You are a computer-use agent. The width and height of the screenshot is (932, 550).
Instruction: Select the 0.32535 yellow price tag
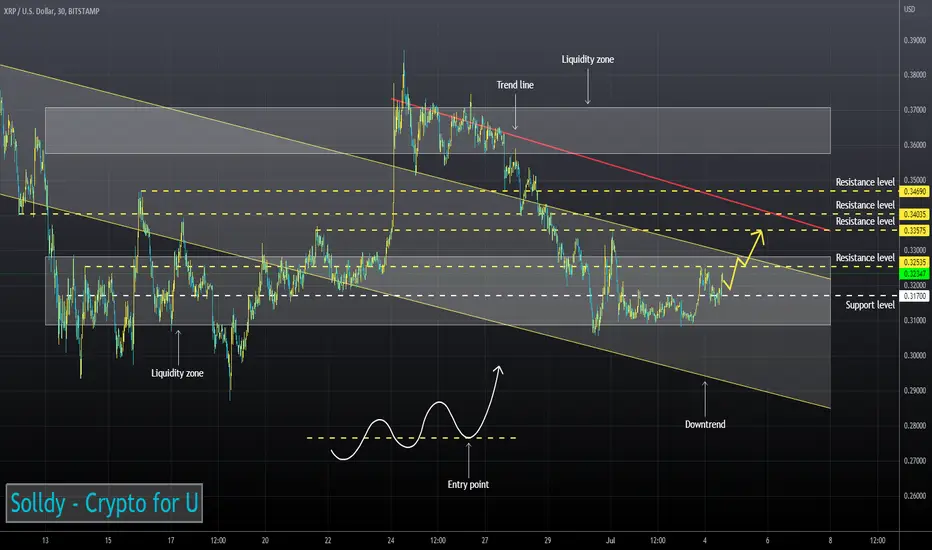tap(914, 262)
